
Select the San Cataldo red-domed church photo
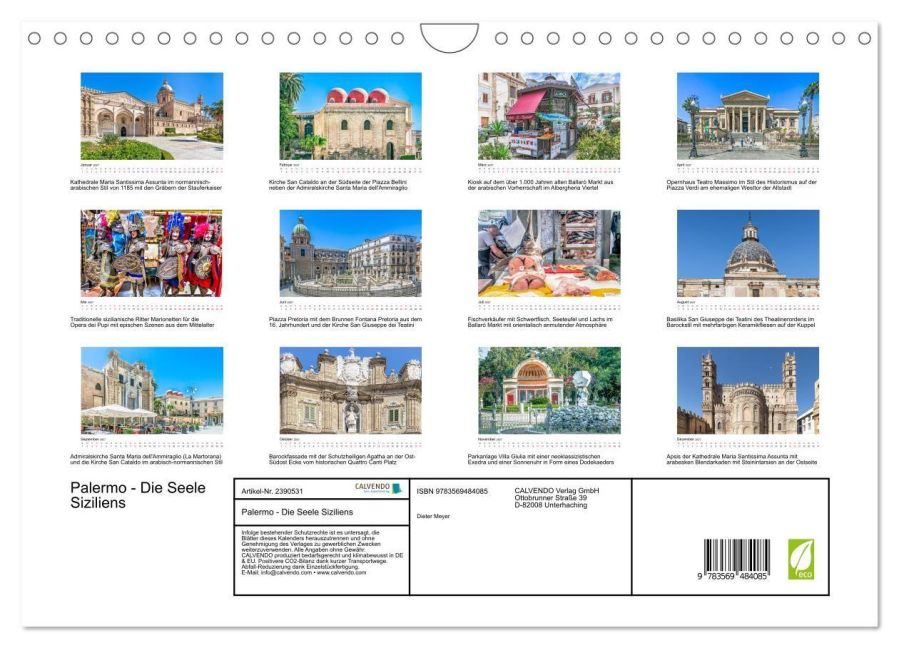350,116
